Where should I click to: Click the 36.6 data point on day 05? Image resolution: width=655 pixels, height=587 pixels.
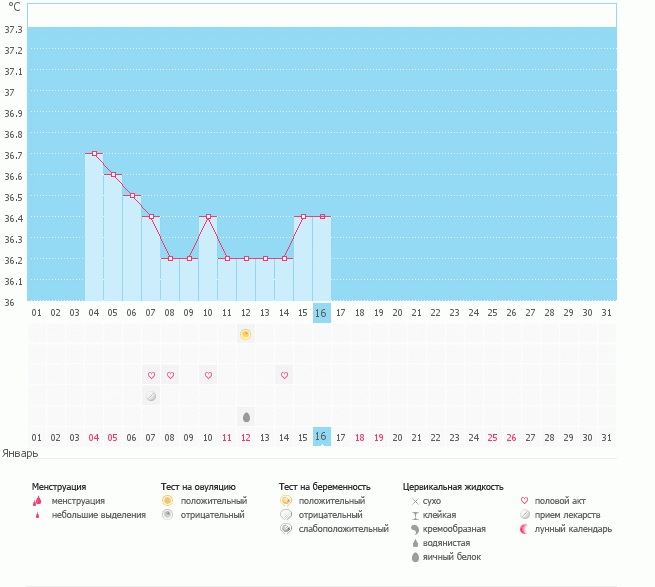tap(113, 175)
